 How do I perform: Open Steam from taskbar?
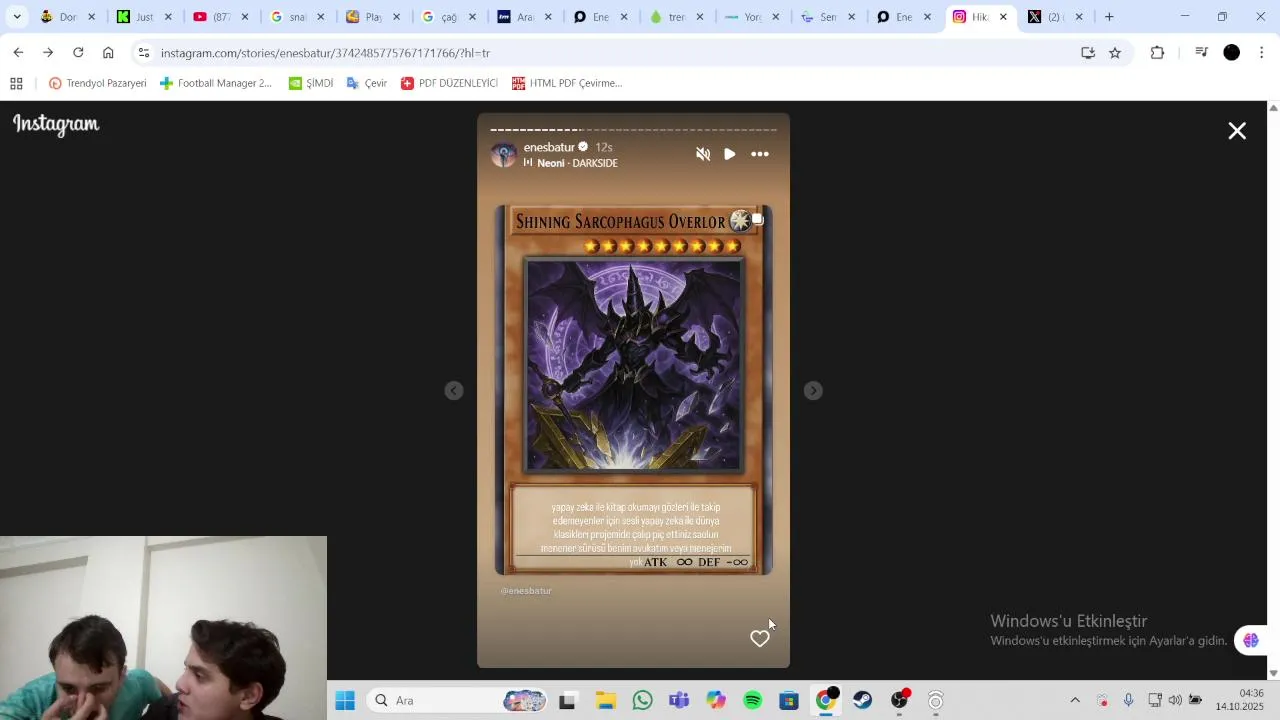(862, 701)
